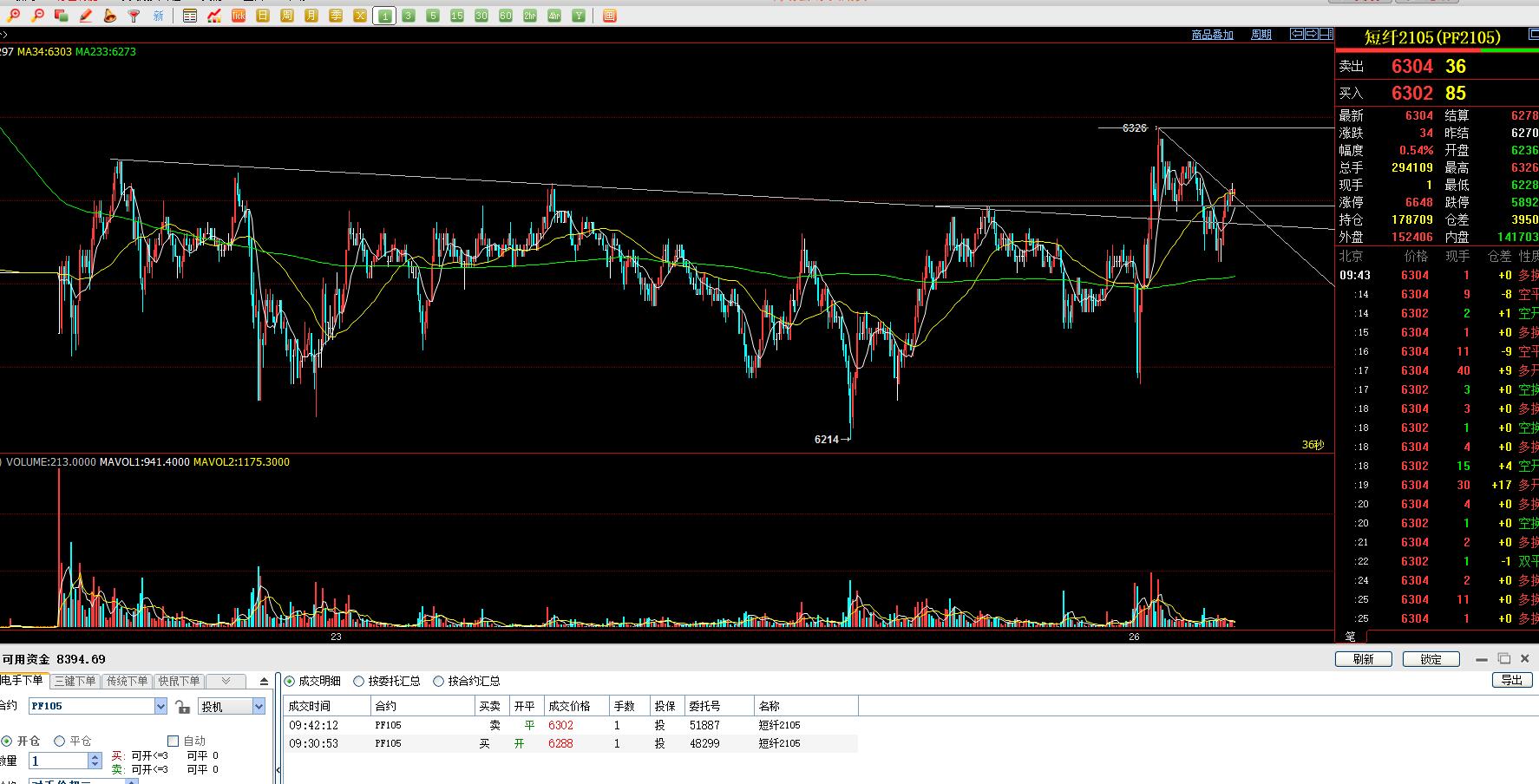
Task: Select the 3-minute period button
Action: pyautogui.click(x=409, y=16)
